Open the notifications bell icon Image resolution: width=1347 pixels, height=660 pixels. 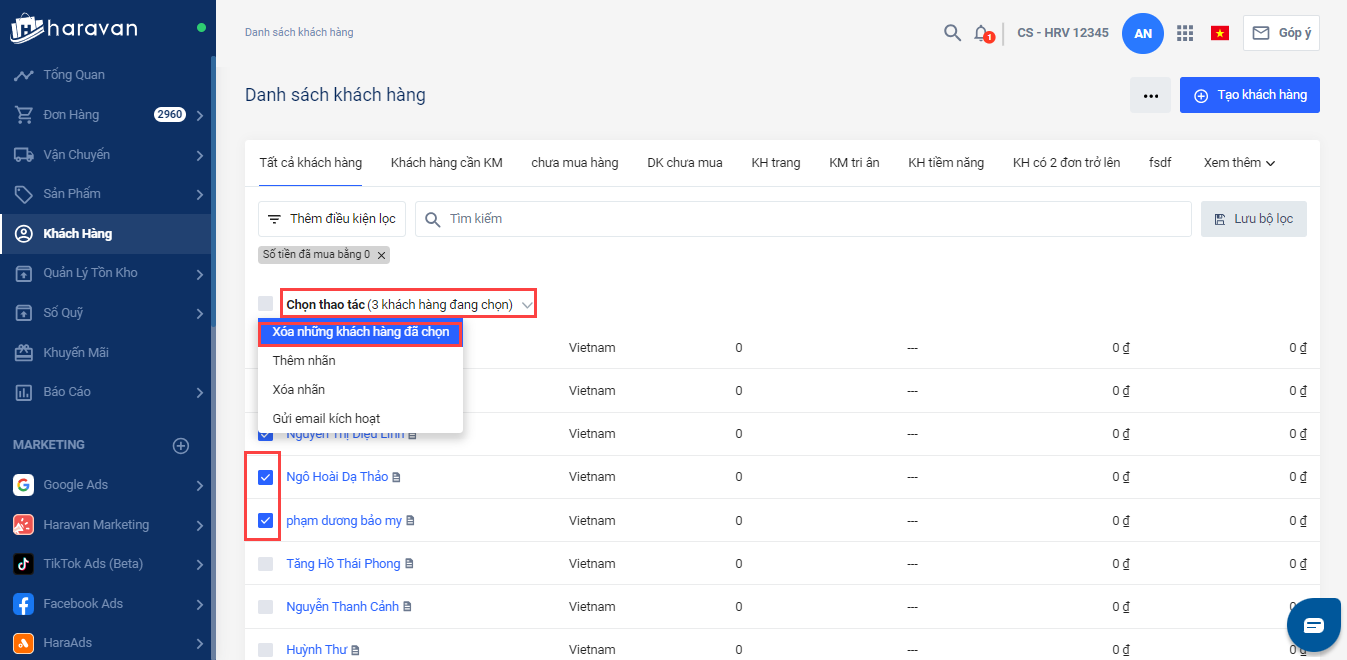tap(982, 33)
